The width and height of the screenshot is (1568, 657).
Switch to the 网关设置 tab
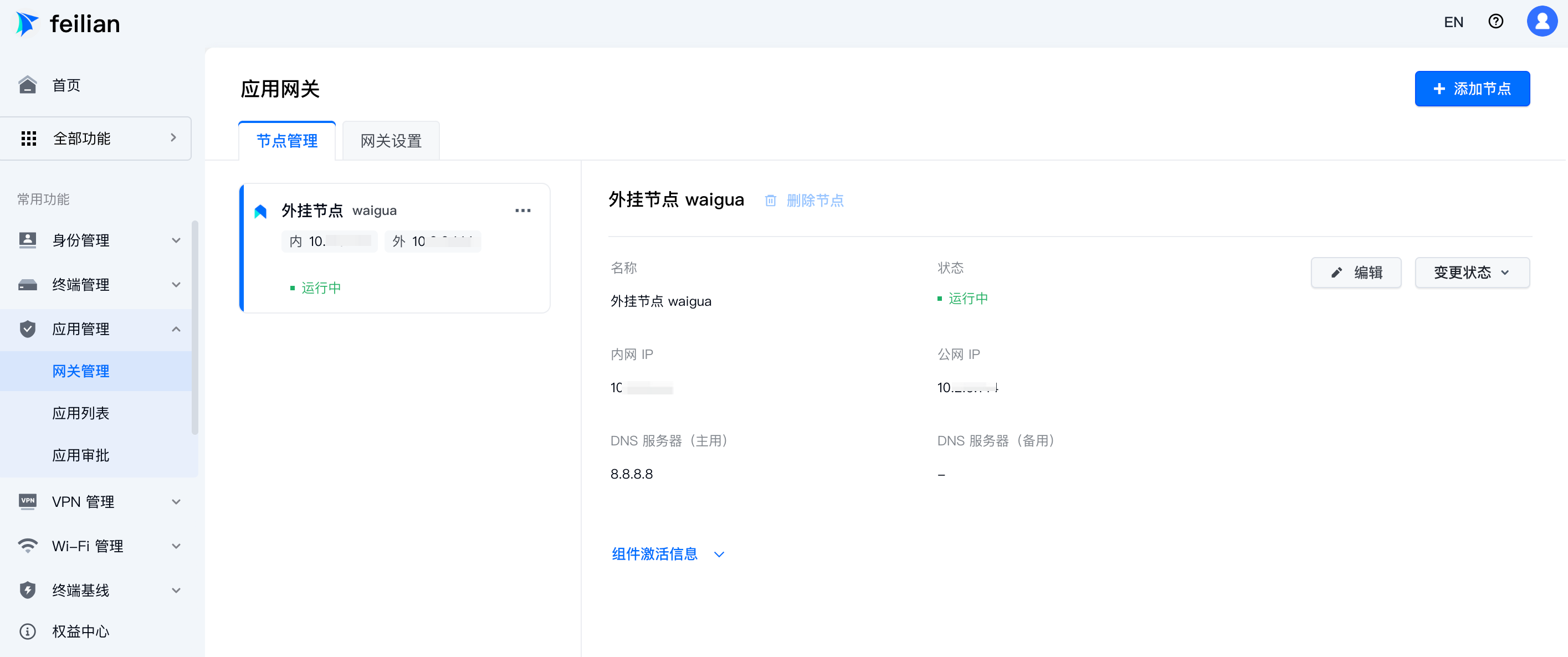point(391,141)
